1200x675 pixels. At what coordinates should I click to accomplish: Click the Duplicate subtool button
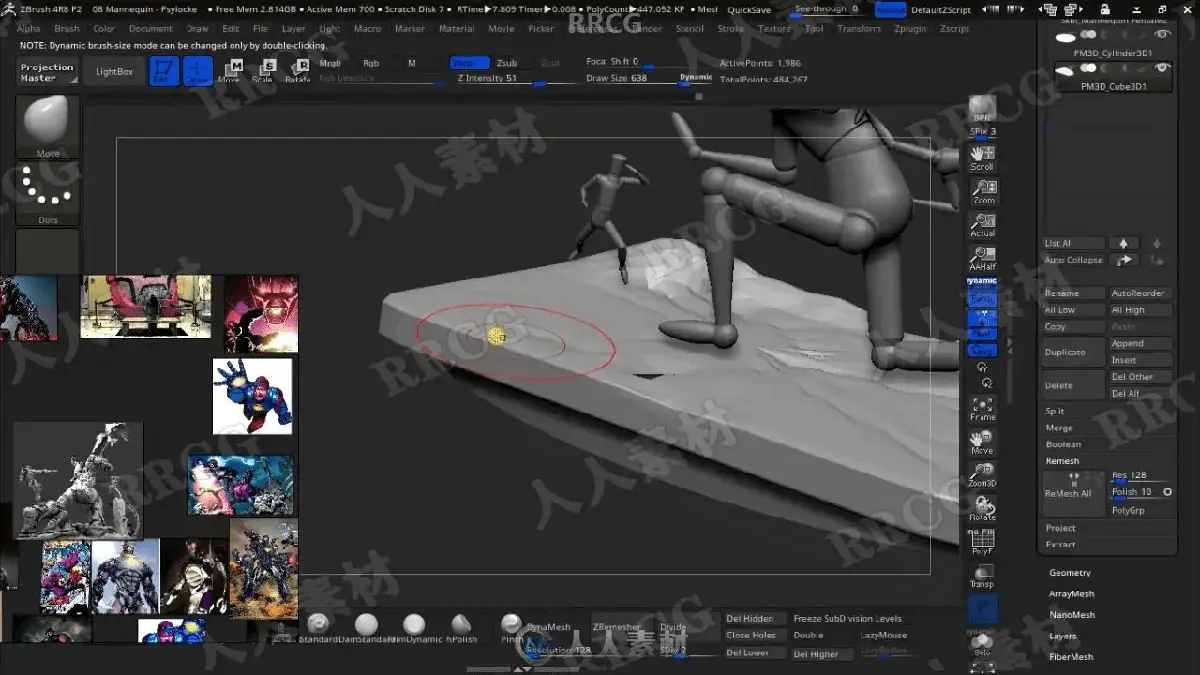1075,352
